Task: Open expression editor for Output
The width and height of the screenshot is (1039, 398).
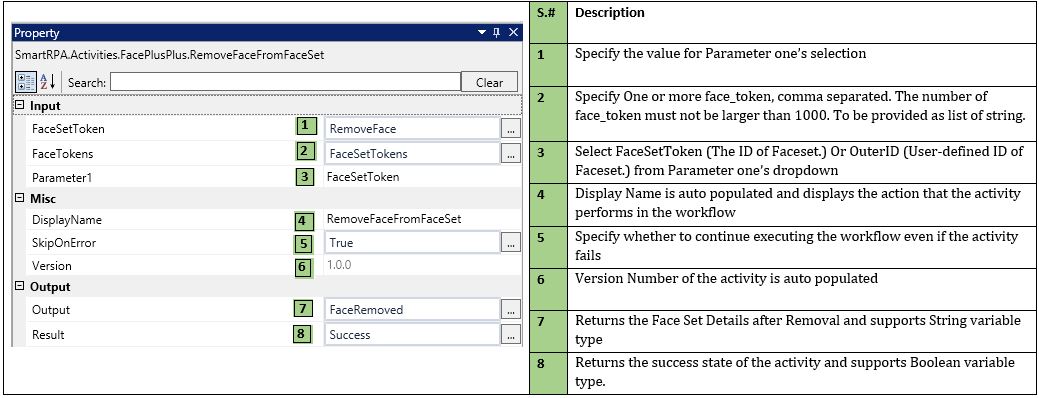Action: (510, 310)
